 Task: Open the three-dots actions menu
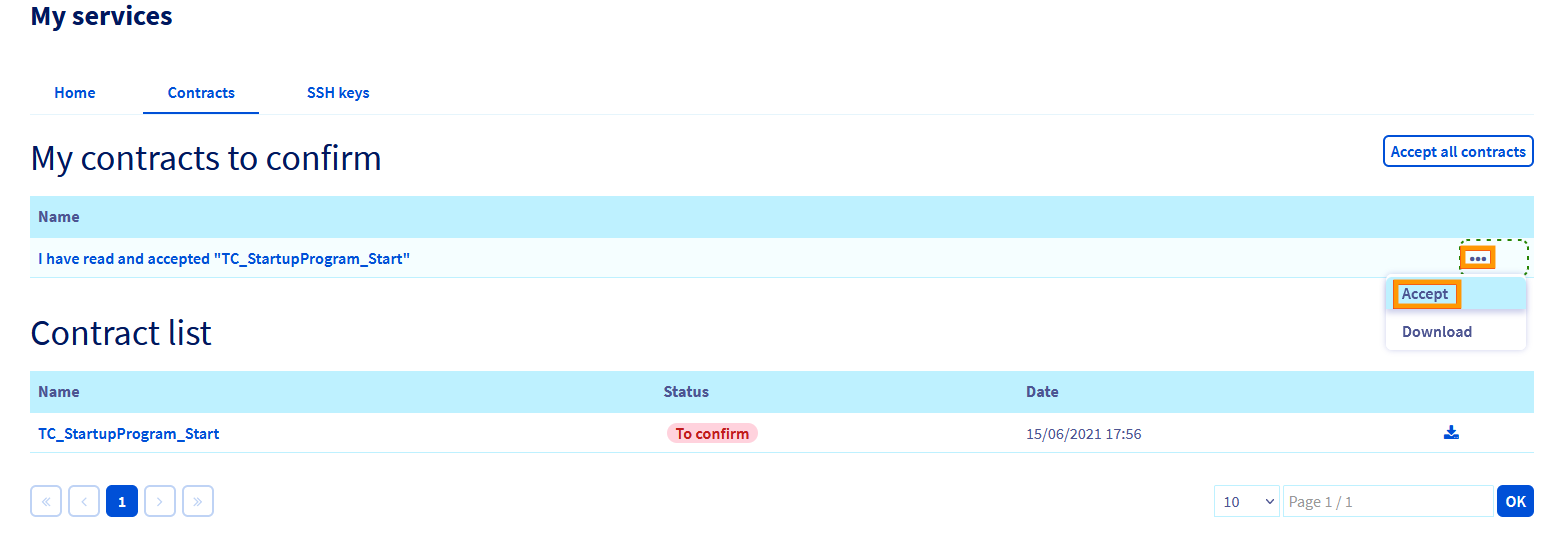coord(1477,259)
